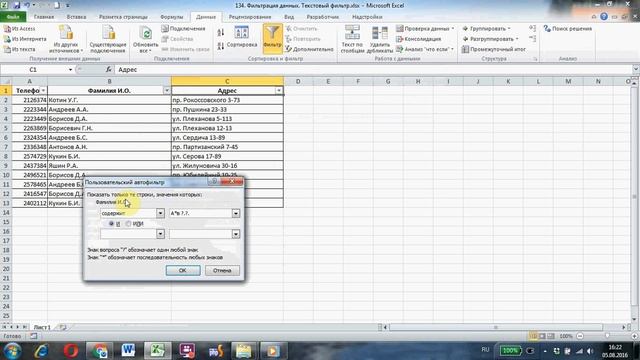Open Проверка данных dropdown
Viewport: 640px width, 360px height.
pos(425,29)
